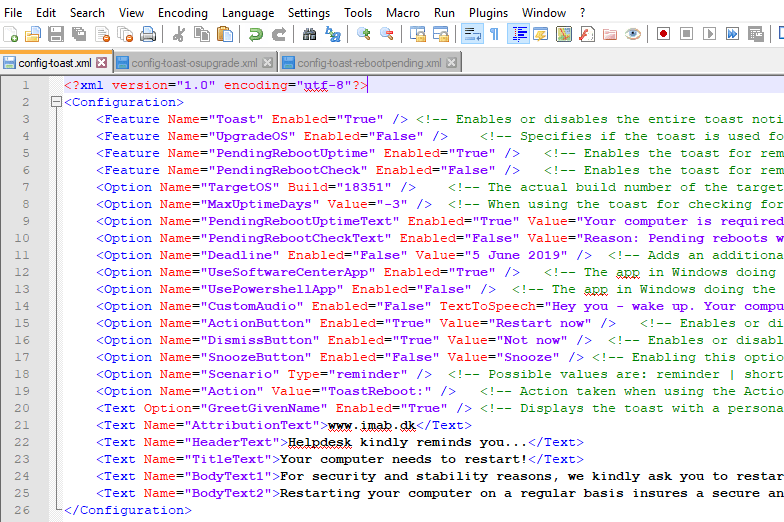The image size is (784, 522).
Task: Open the Run menu
Action: pos(444,12)
